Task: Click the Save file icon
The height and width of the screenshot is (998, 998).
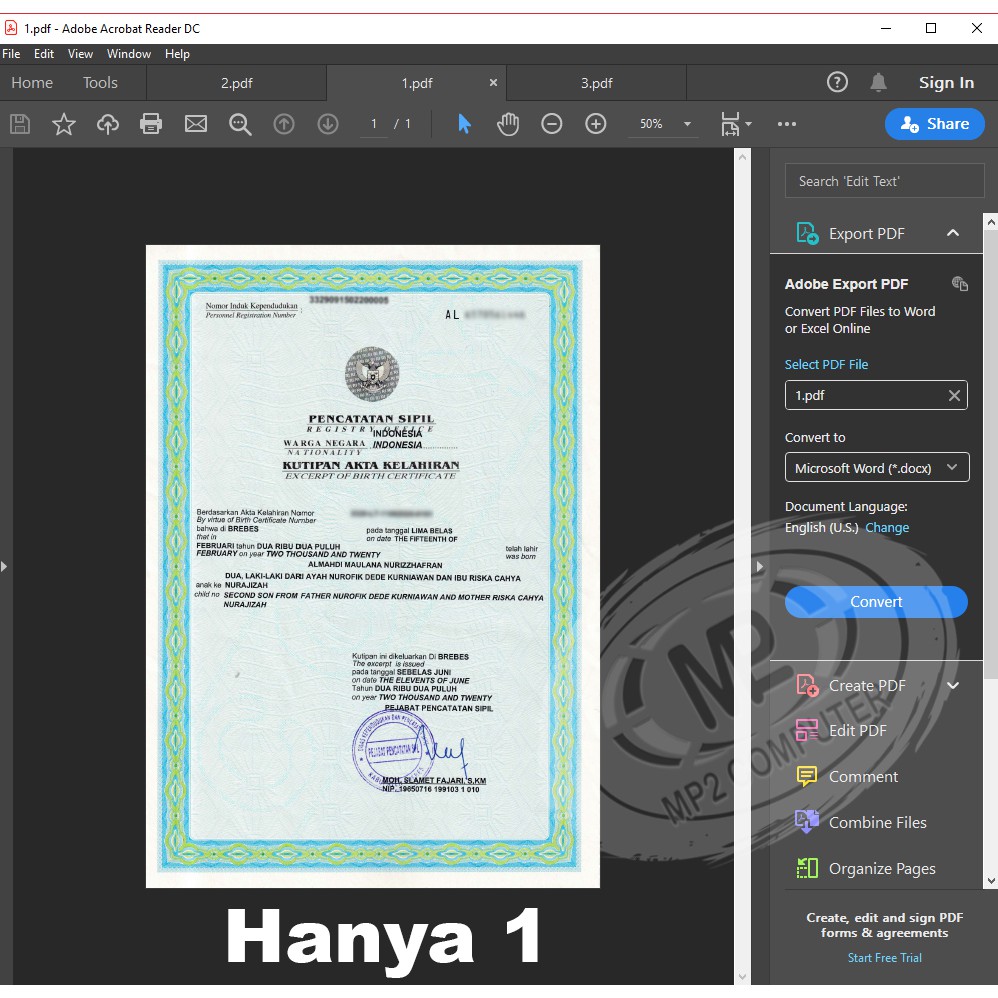Action: click(x=20, y=124)
